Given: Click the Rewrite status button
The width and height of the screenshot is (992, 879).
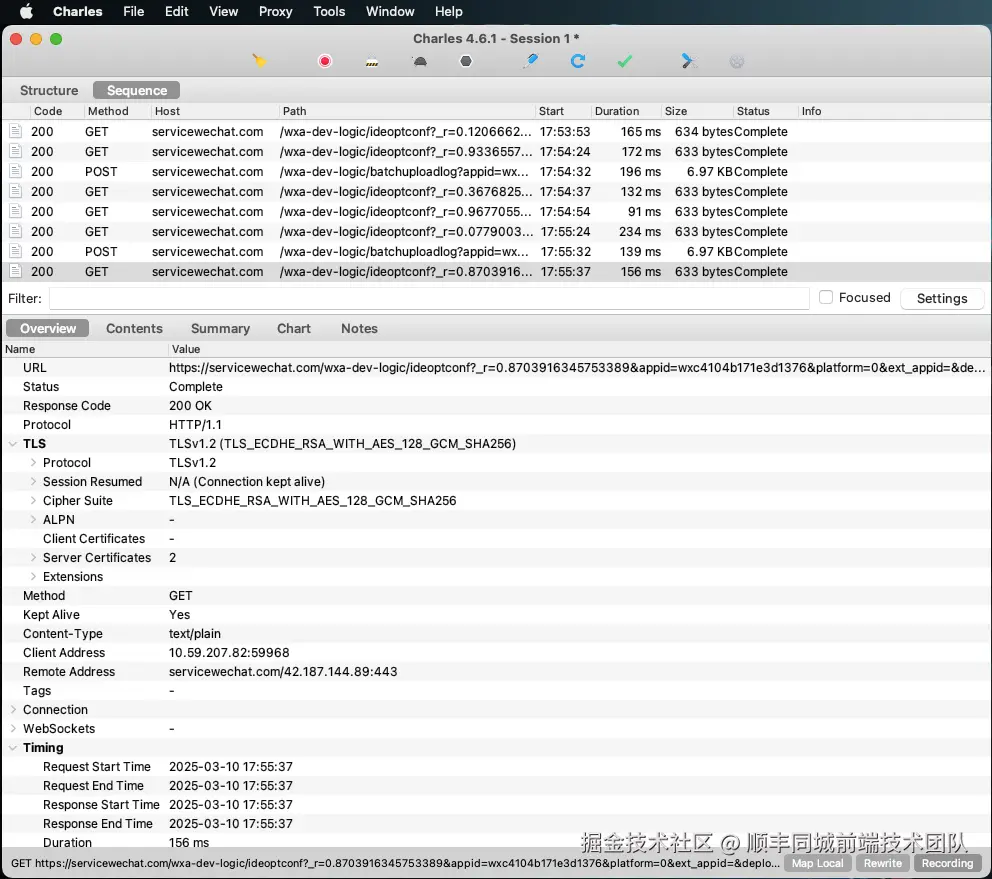Looking at the screenshot, I should 883,863.
